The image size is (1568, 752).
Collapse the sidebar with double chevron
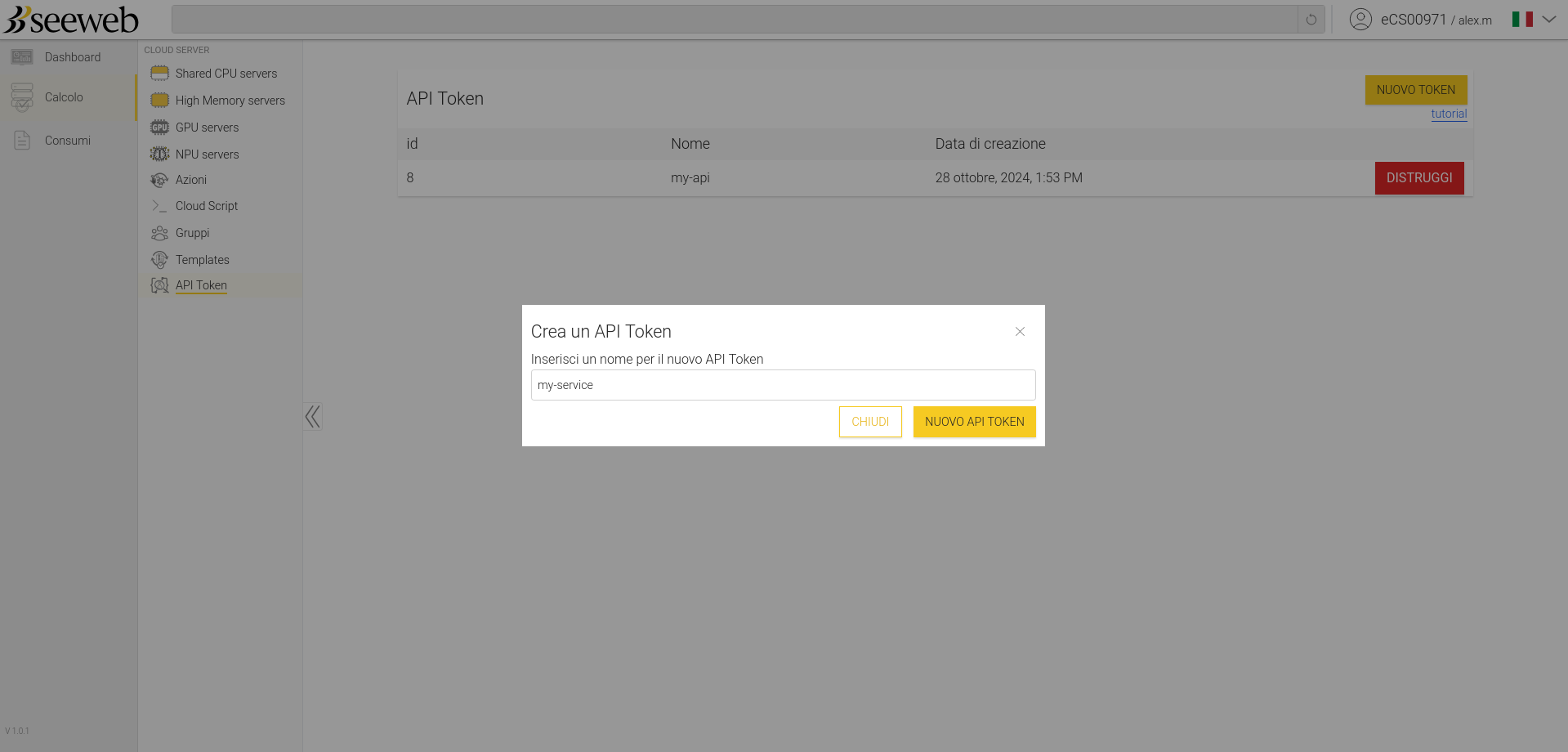[x=312, y=417]
